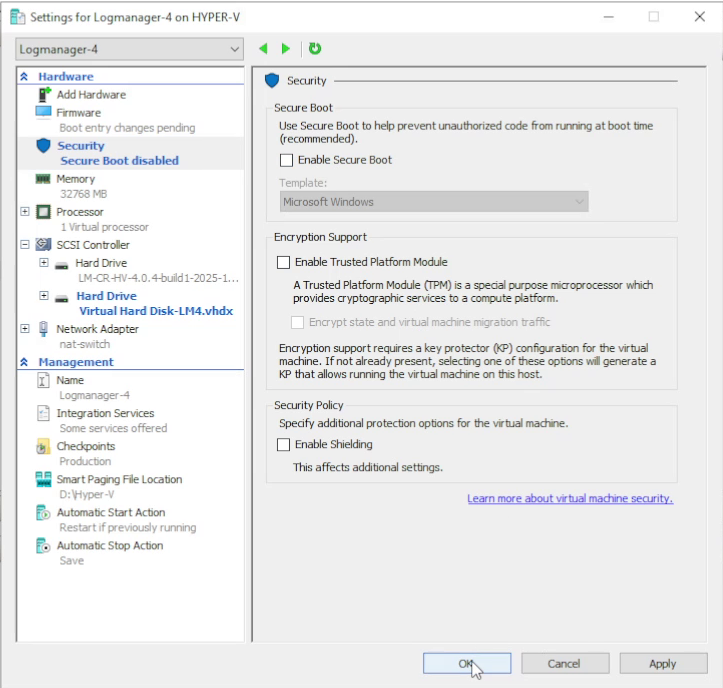
Task: Click the Apply button
Action: click(x=663, y=663)
